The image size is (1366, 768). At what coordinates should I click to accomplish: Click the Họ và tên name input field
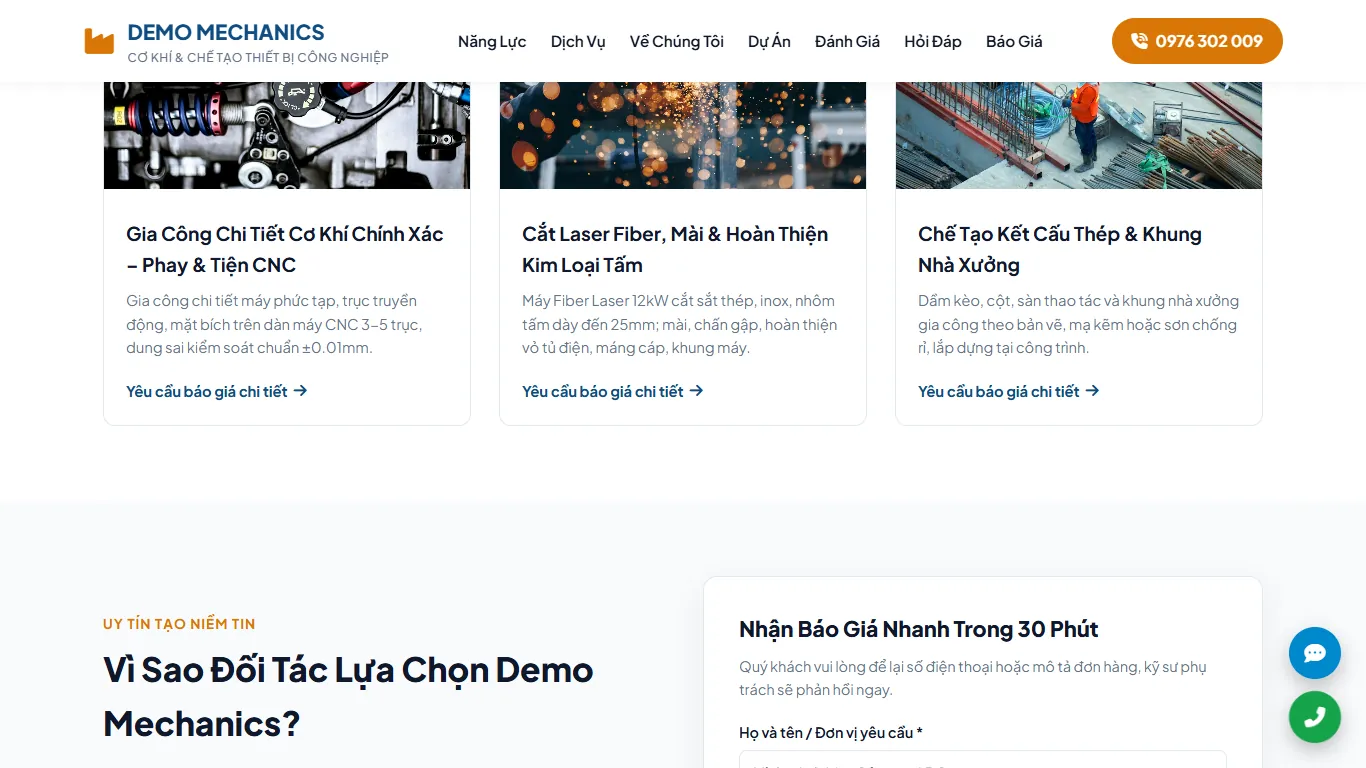click(x=983, y=760)
